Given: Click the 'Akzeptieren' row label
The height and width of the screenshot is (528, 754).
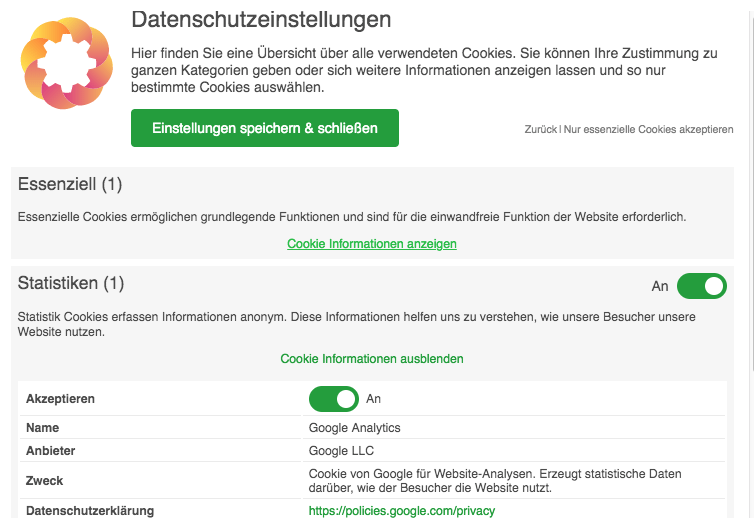Looking at the screenshot, I should point(60,399).
